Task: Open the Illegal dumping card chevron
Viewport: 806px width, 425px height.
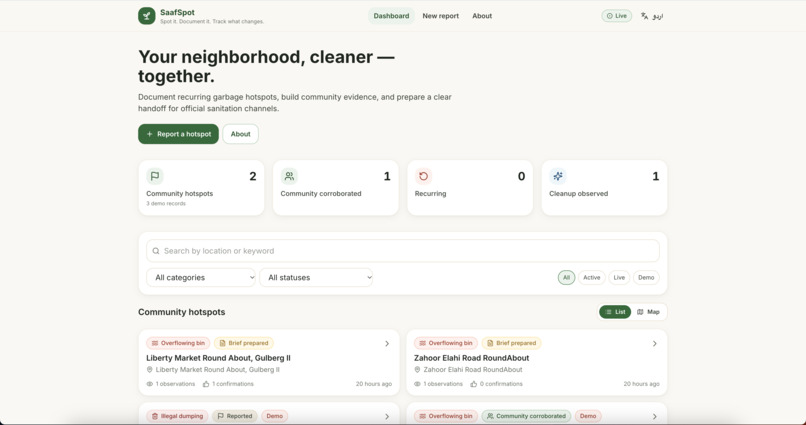Action: click(387, 417)
